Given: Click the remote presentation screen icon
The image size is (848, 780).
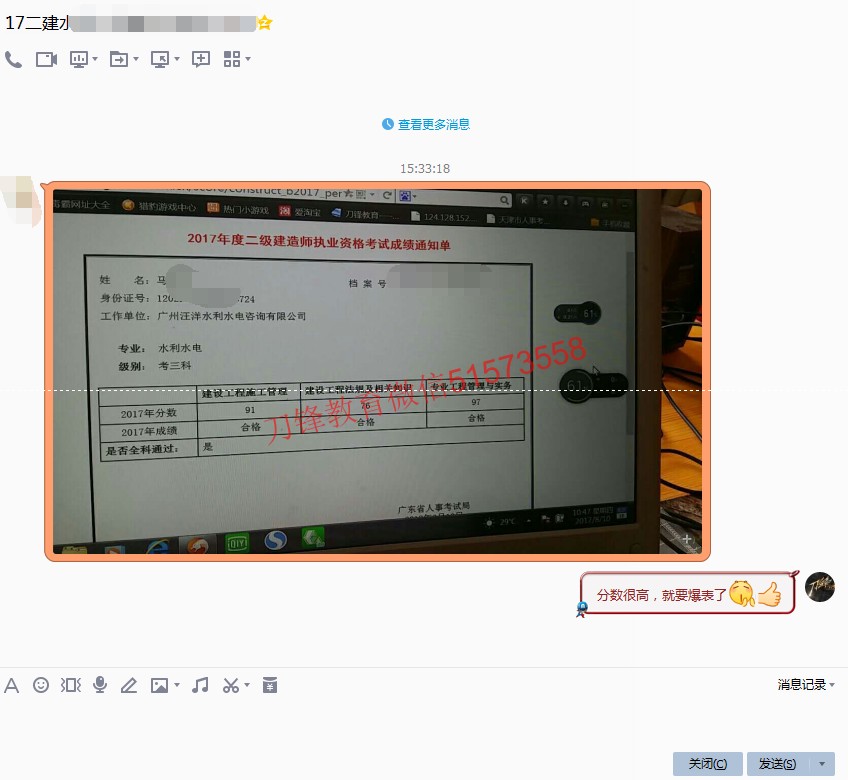Looking at the screenshot, I should [79, 59].
